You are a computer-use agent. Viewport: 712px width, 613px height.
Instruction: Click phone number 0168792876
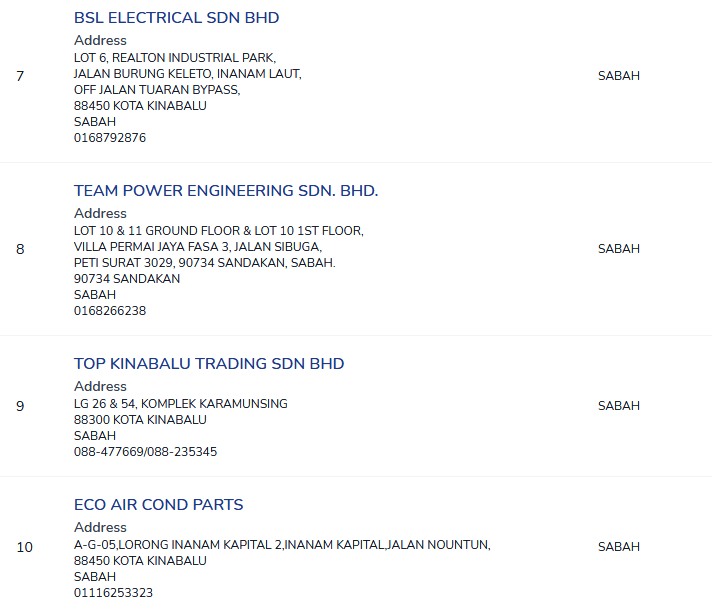click(x=110, y=138)
